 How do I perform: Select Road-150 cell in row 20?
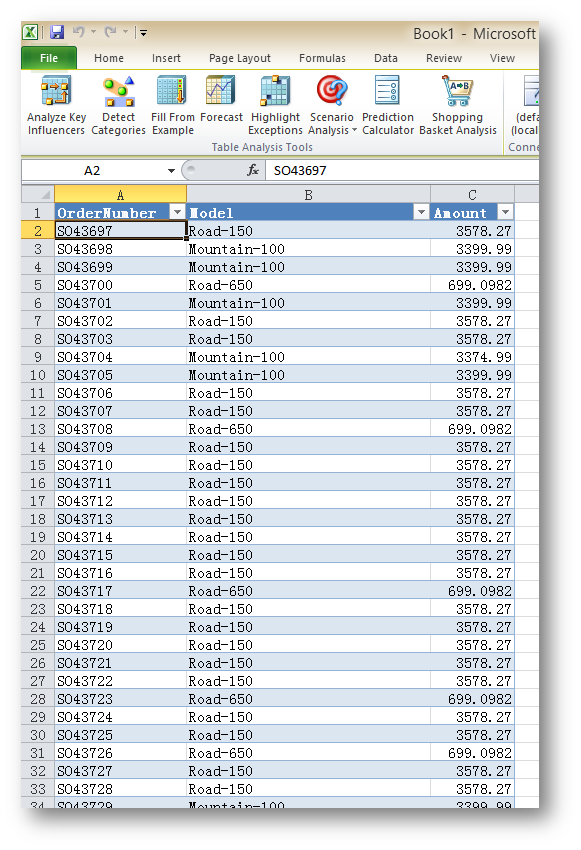308,555
